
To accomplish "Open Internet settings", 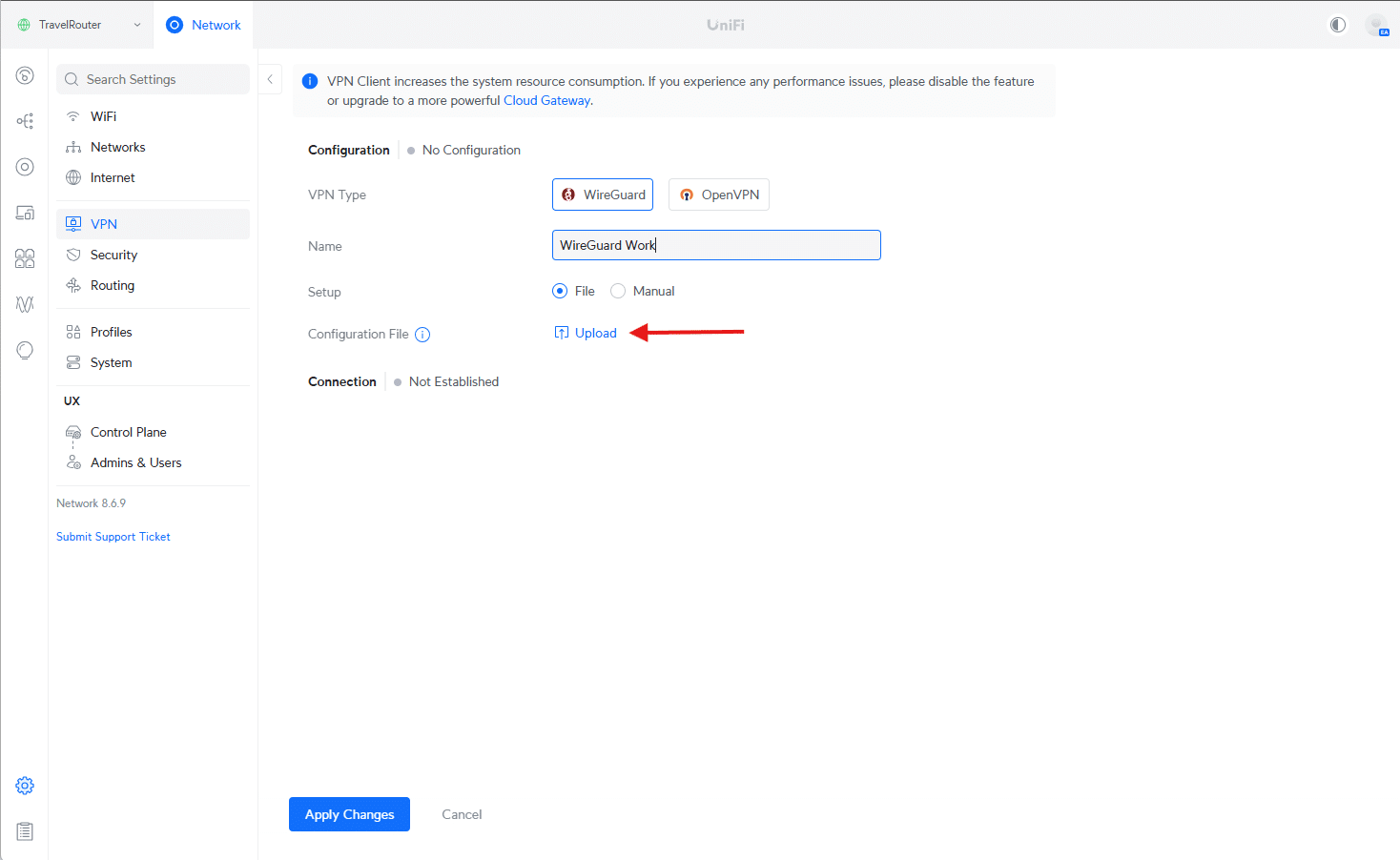I will pyautogui.click(x=153, y=177).
